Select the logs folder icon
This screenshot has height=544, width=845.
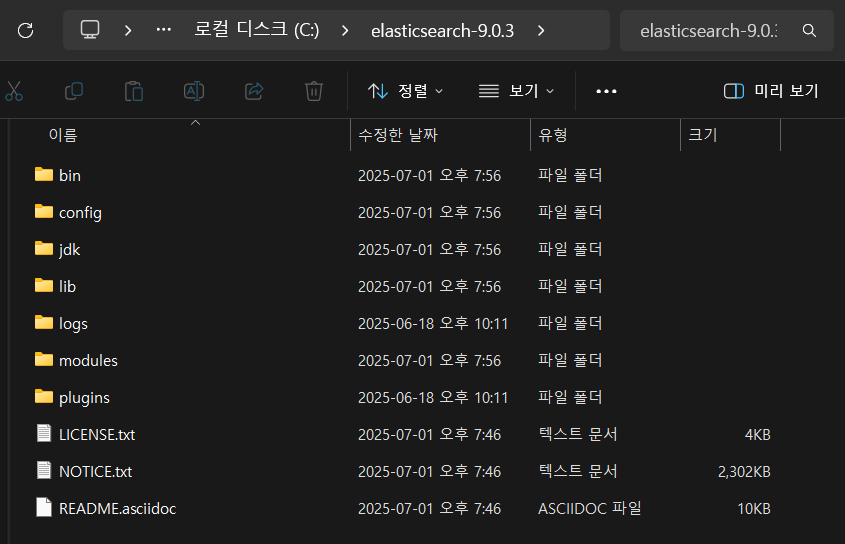(x=44, y=323)
